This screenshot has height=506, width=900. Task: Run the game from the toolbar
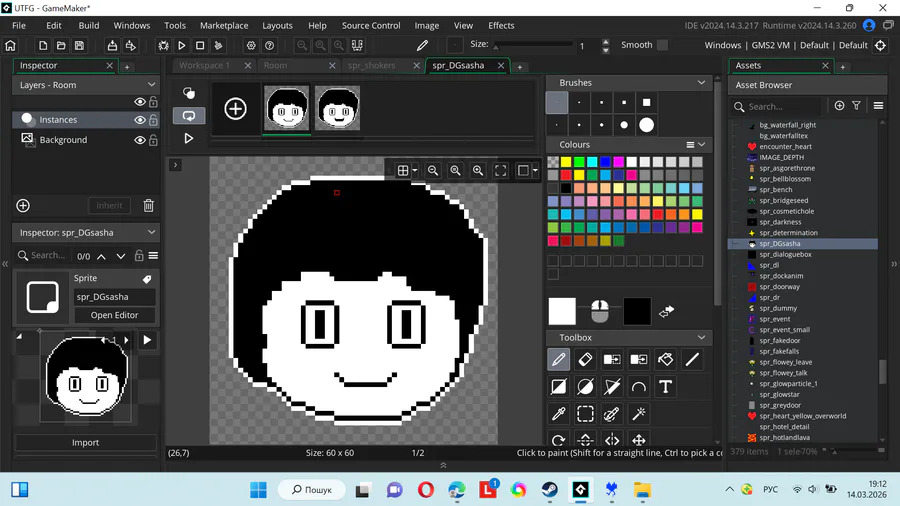(181, 45)
